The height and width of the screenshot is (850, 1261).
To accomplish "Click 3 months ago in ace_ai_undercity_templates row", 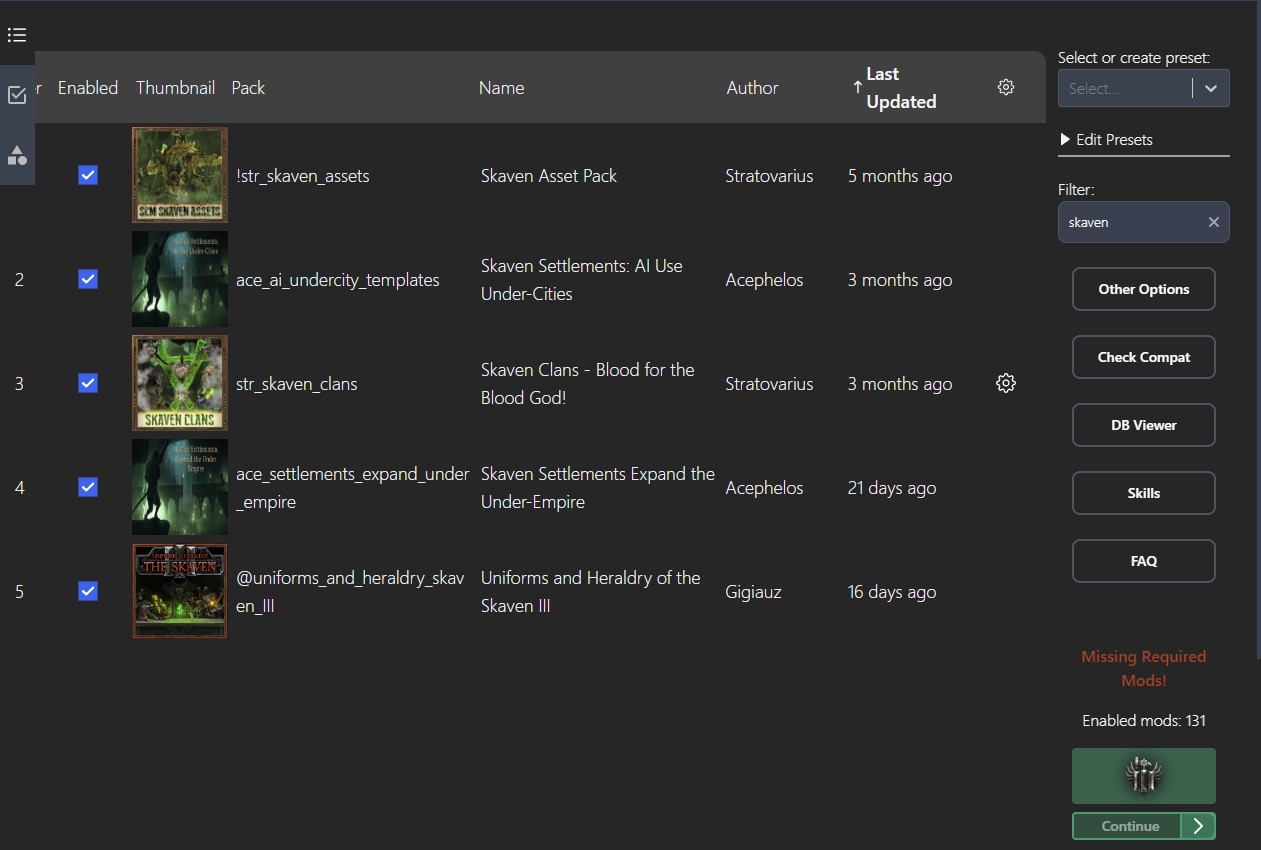I will 900,280.
